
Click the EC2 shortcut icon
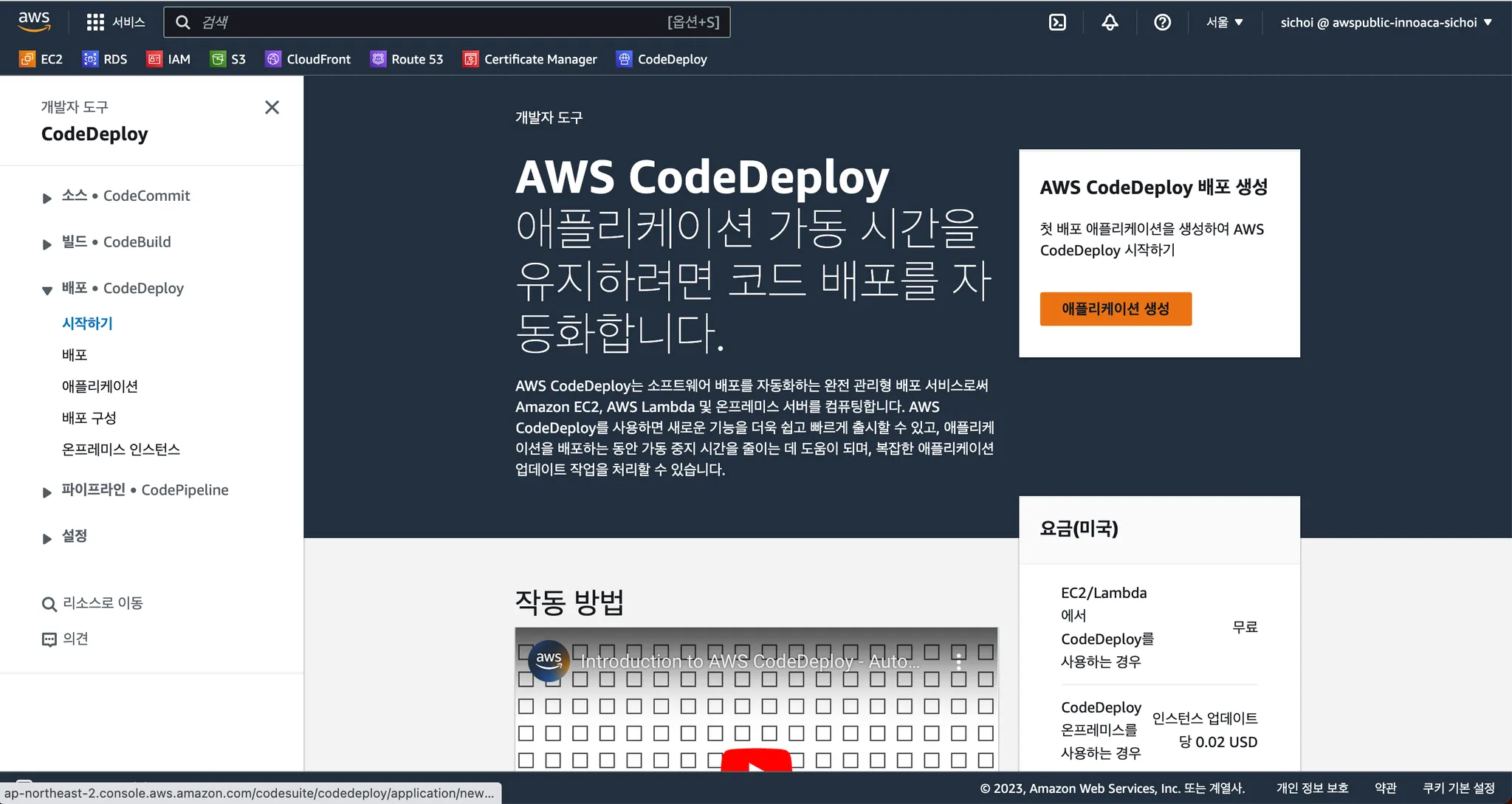point(27,59)
